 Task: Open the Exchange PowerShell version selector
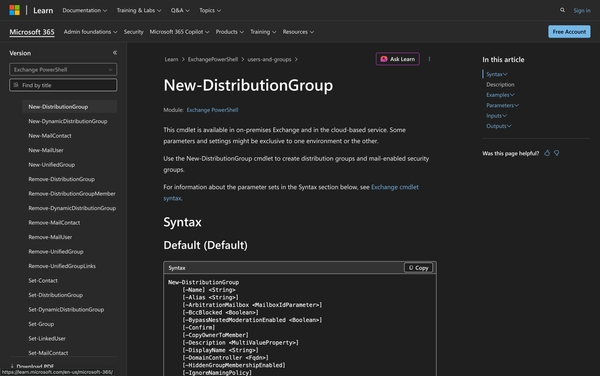click(63, 70)
